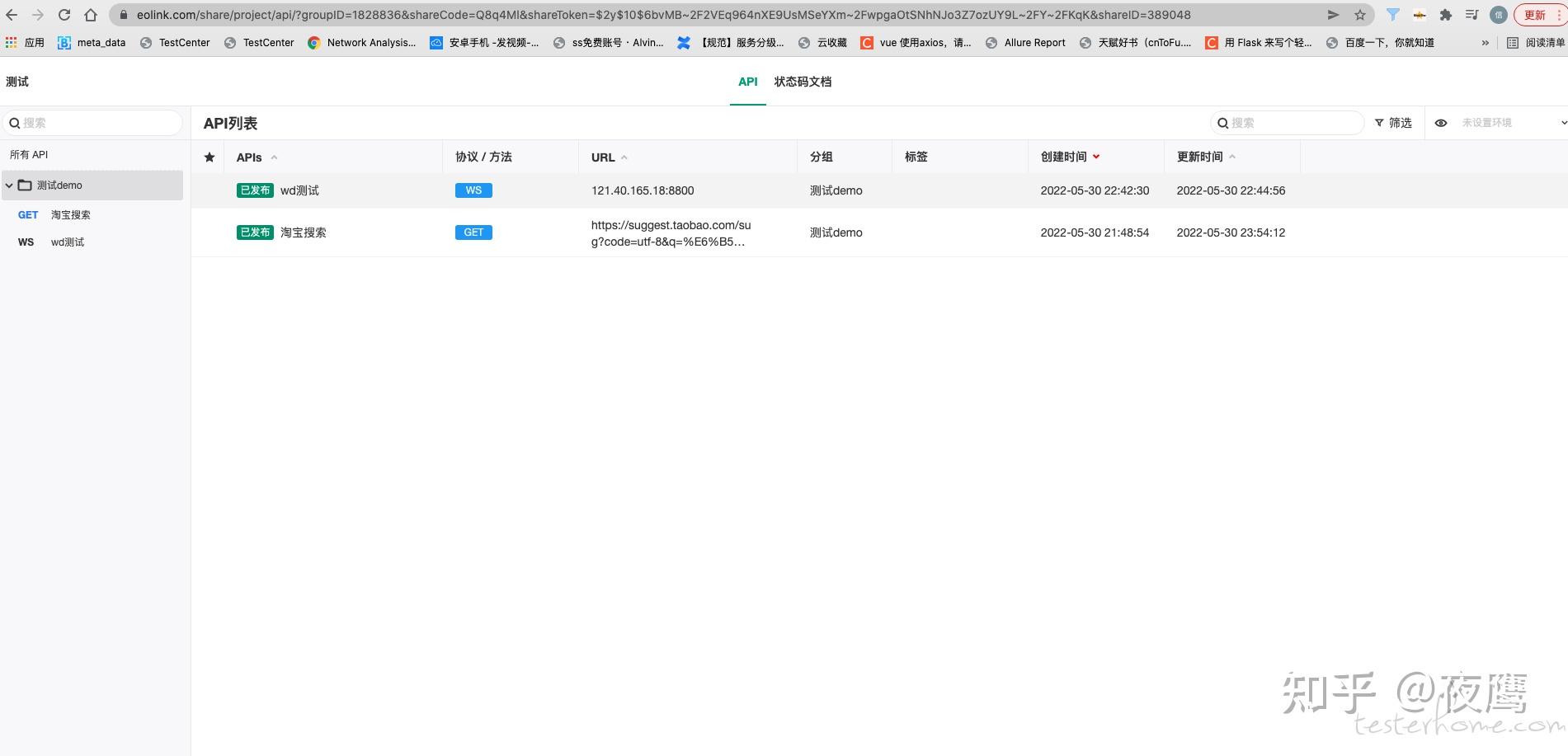1568x756 pixels.
Task: Click the star column header in API列表
Action: (210, 157)
